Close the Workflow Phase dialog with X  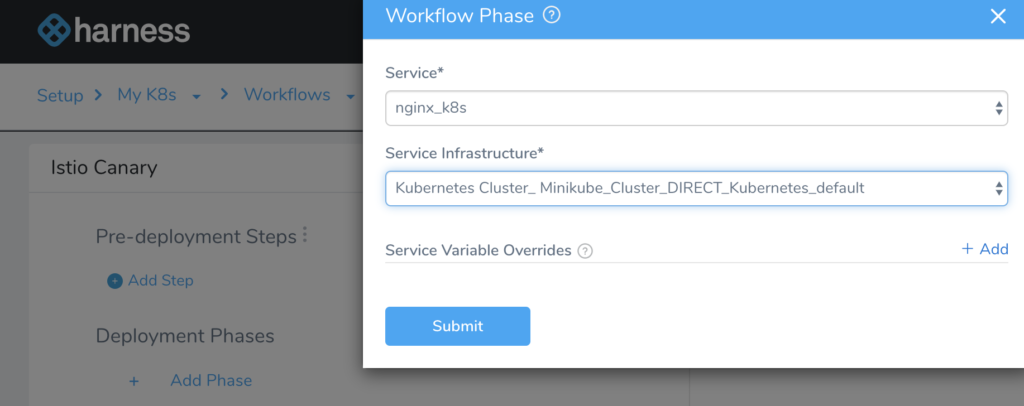[x=998, y=16]
